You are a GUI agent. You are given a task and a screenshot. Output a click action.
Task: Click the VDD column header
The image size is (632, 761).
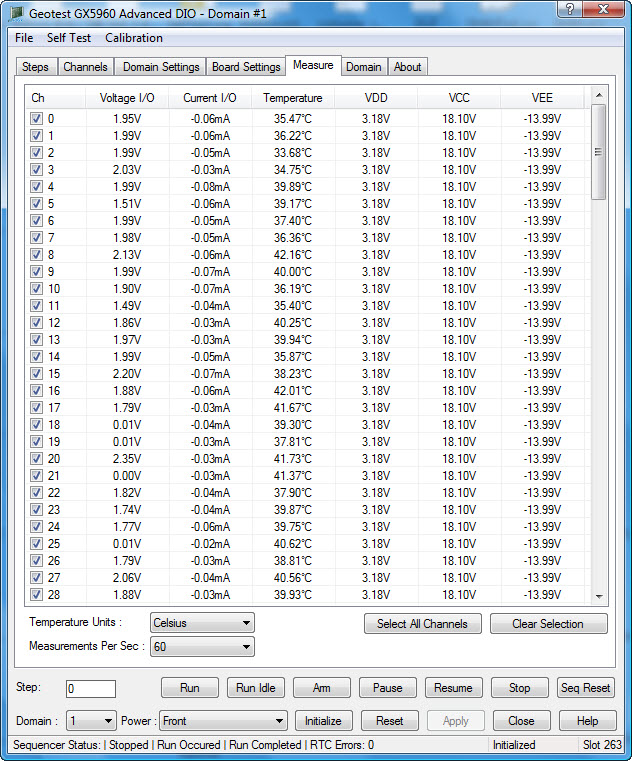(376, 98)
